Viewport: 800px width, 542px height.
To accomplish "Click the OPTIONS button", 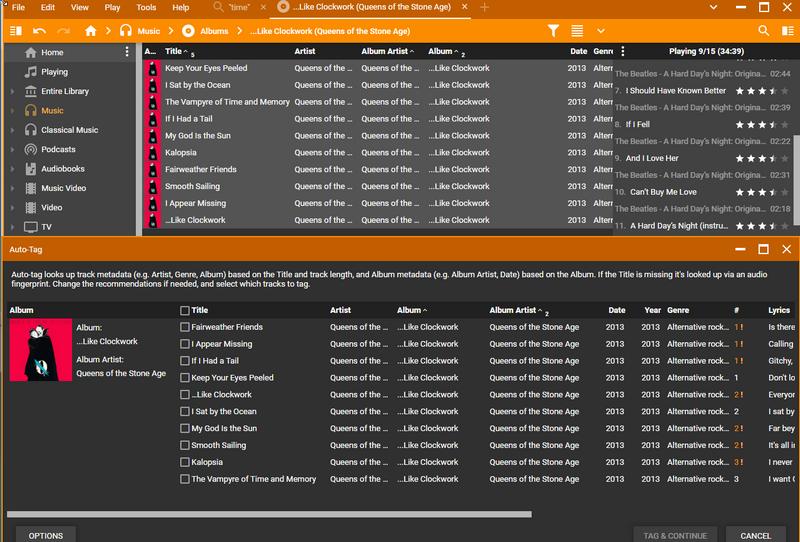I will [46, 535].
